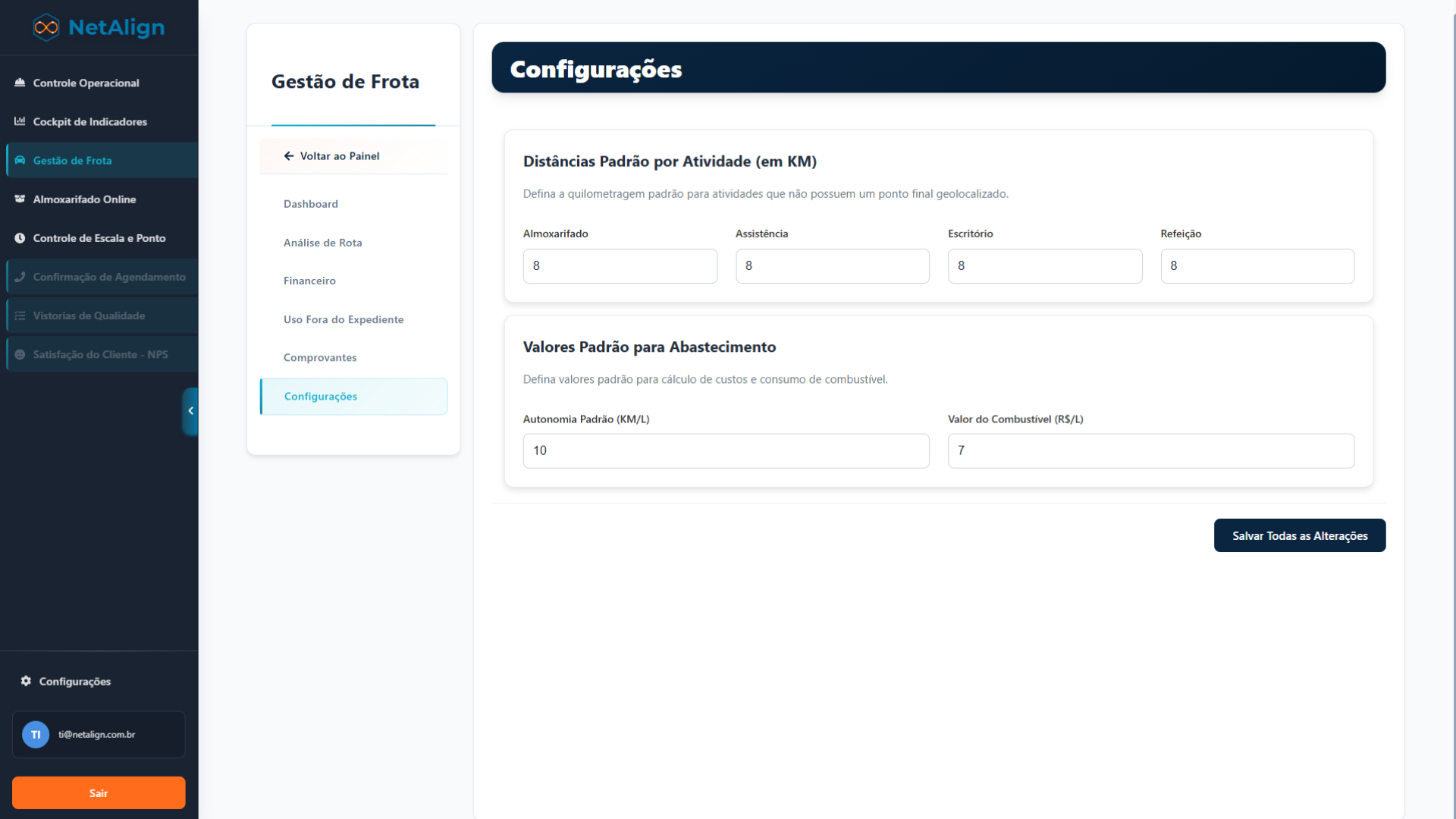Open Almoxarifado Online from the sidebar
Screen dimensions: 1456x819
tap(20, 199)
